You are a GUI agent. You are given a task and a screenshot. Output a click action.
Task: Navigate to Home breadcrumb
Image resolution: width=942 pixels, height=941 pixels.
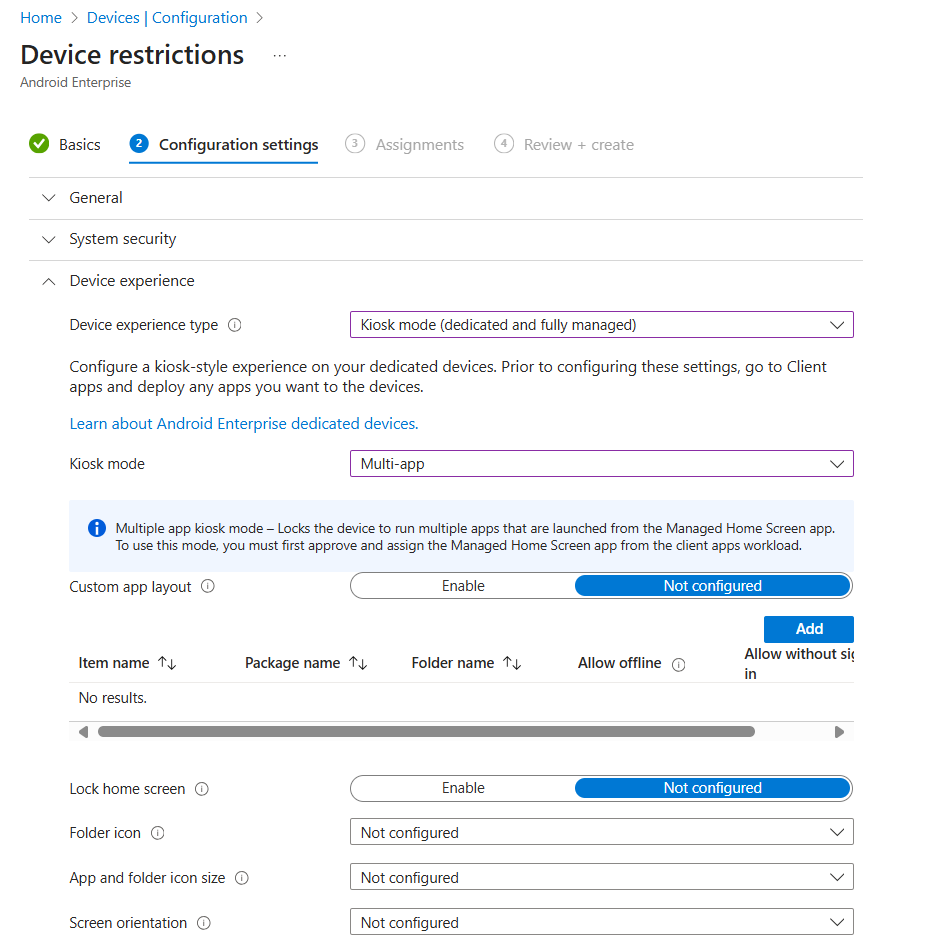(41, 18)
